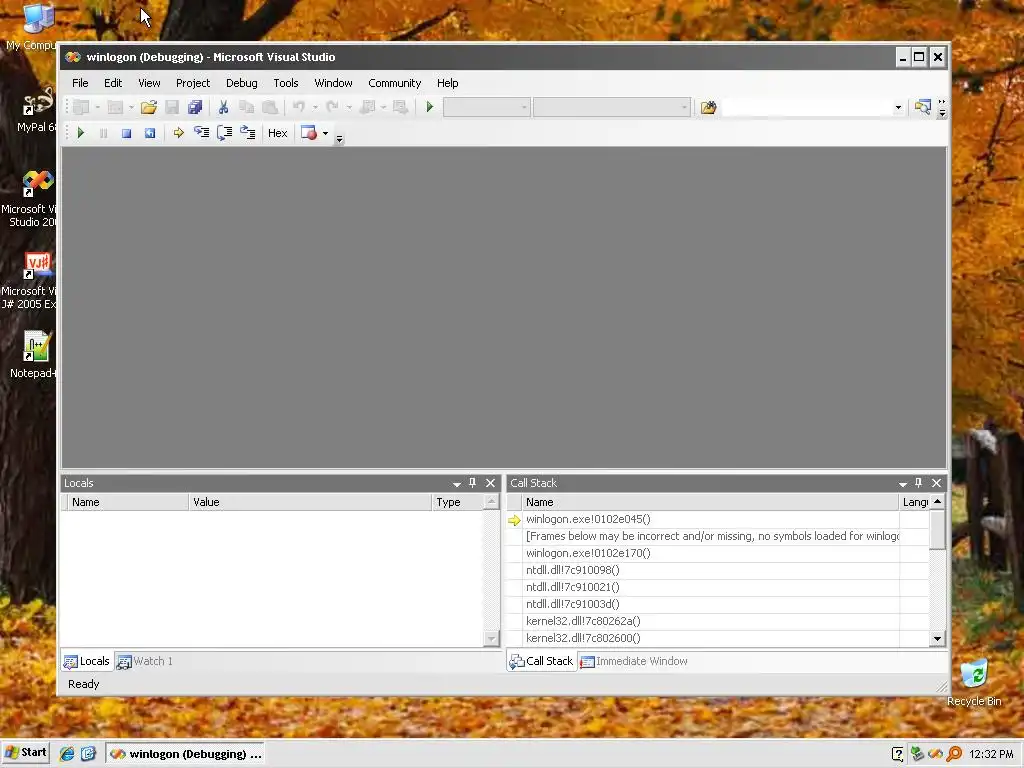Open the File menu
This screenshot has width=1024, height=768.
pyautogui.click(x=80, y=83)
